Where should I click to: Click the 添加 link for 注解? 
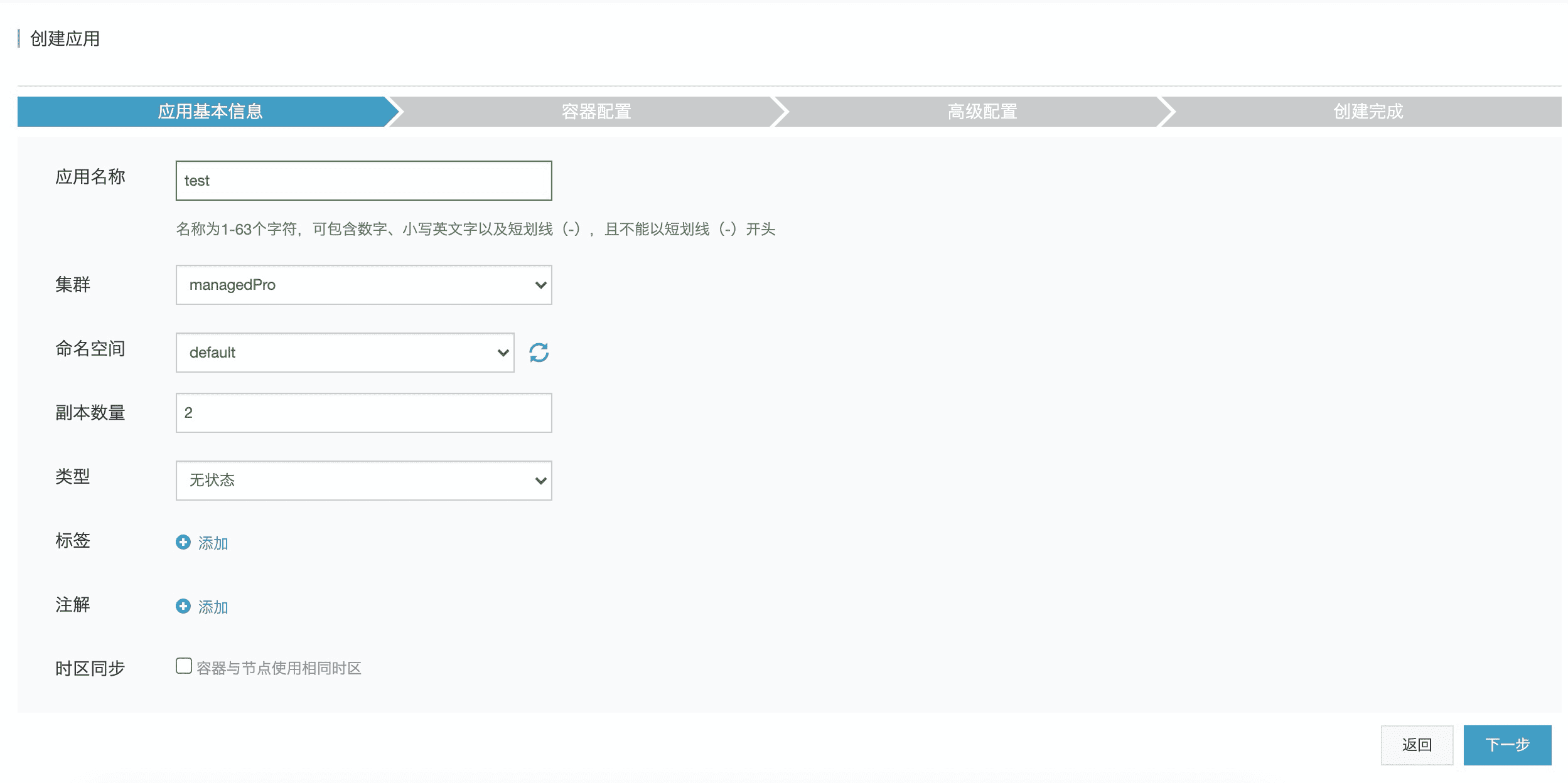click(213, 607)
